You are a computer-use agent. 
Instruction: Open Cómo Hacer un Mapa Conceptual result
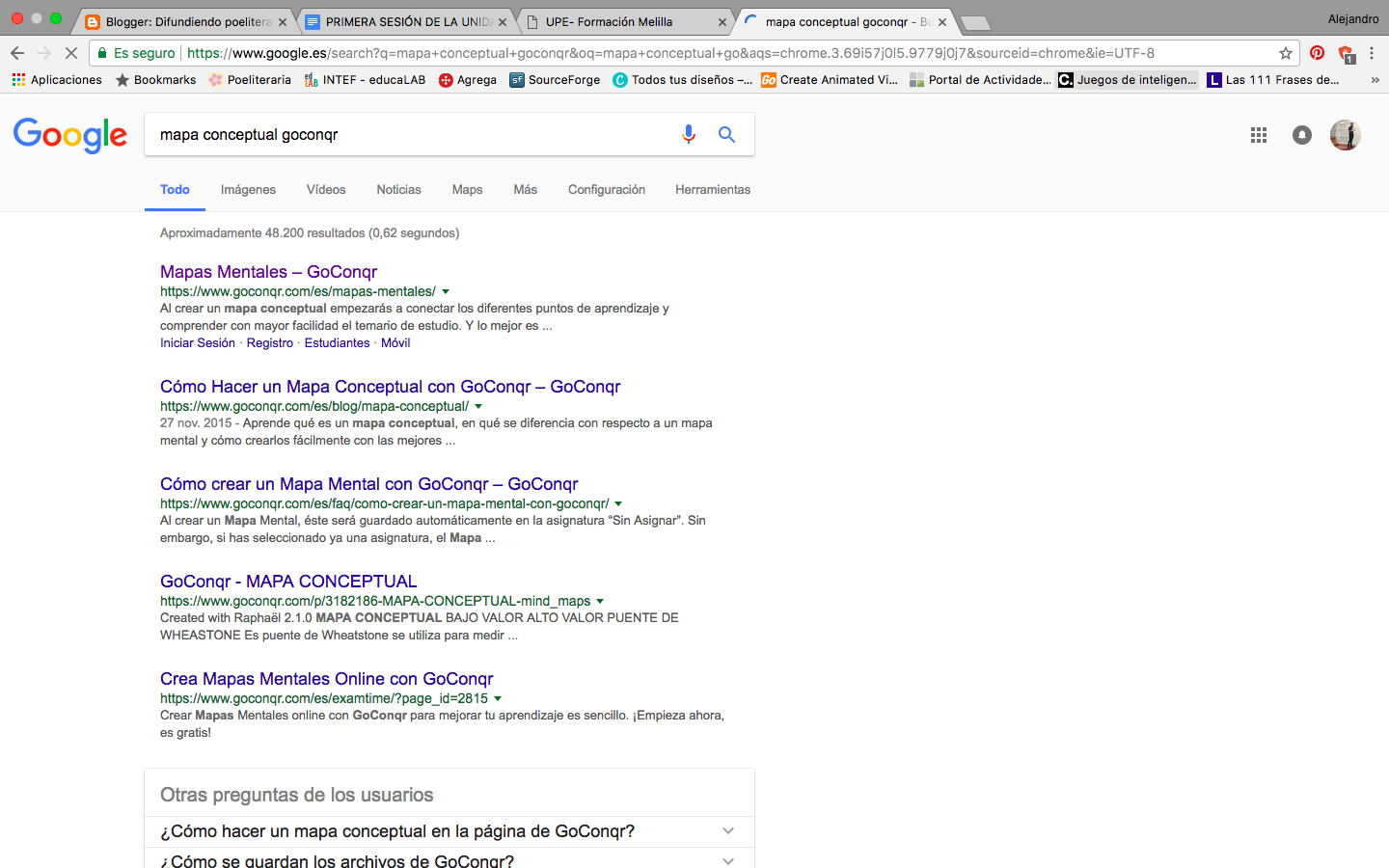pyautogui.click(x=390, y=387)
